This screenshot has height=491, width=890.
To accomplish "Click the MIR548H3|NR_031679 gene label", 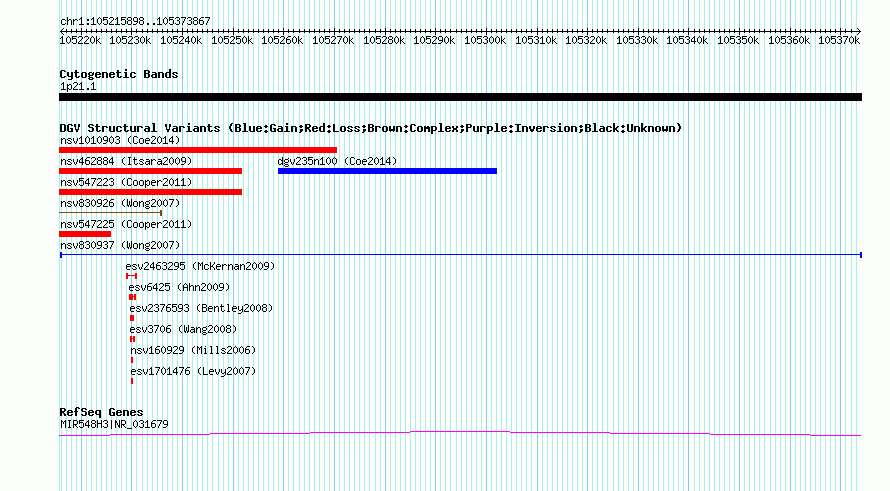I will 114,425.
